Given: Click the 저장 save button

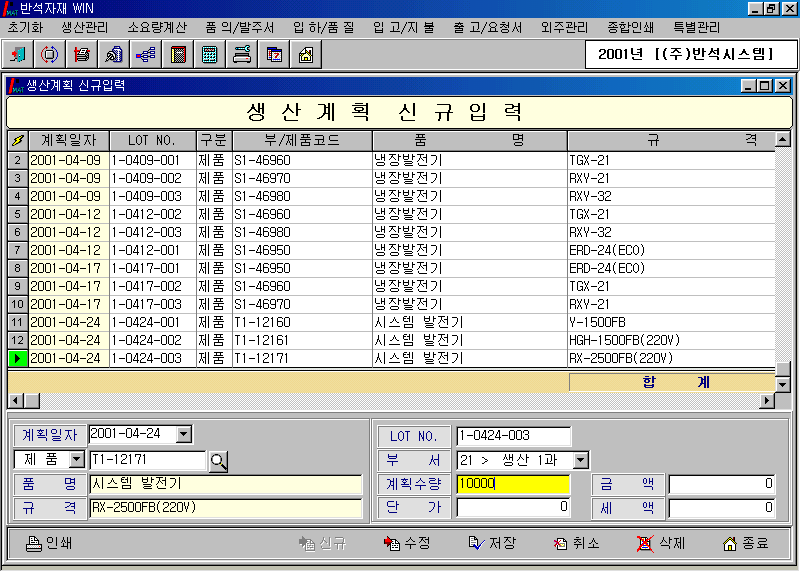Looking at the screenshot, I should (492, 543).
